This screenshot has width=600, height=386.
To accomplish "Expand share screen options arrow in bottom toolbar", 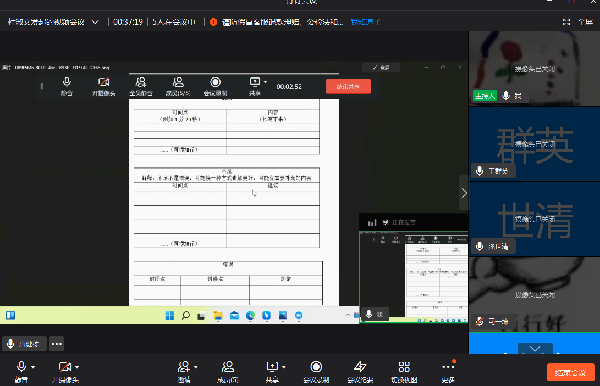I will pyautogui.click(x=284, y=367).
